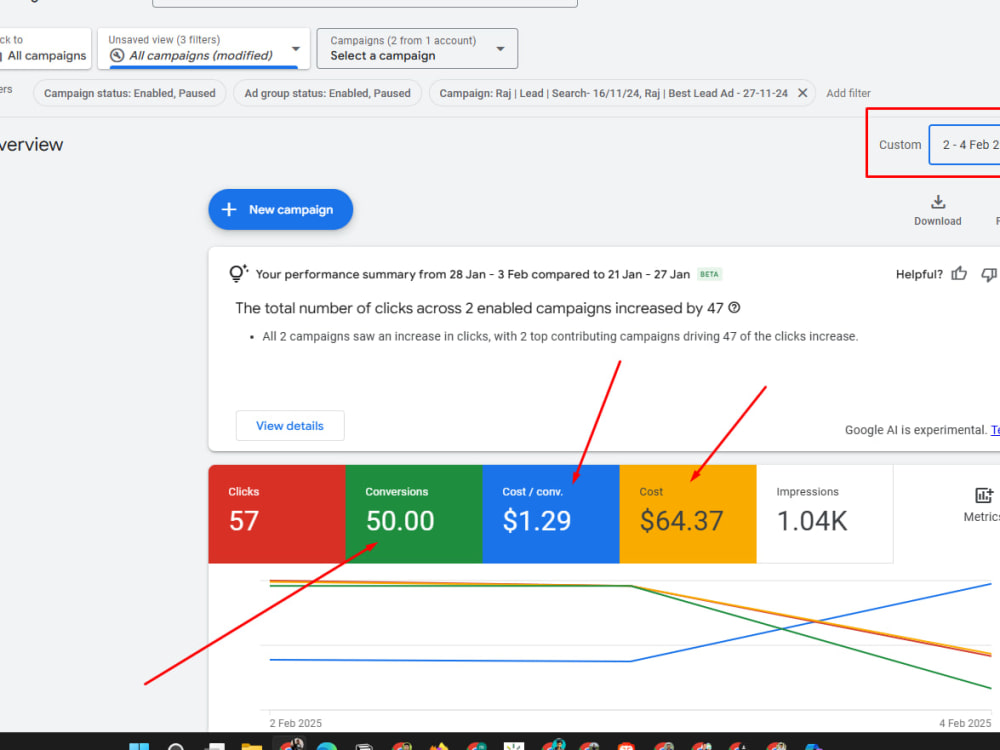Click the '4 Feb 2025' axis label
Image resolution: width=1000 pixels, height=750 pixels.
pyautogui.click(x=965, y=723)
